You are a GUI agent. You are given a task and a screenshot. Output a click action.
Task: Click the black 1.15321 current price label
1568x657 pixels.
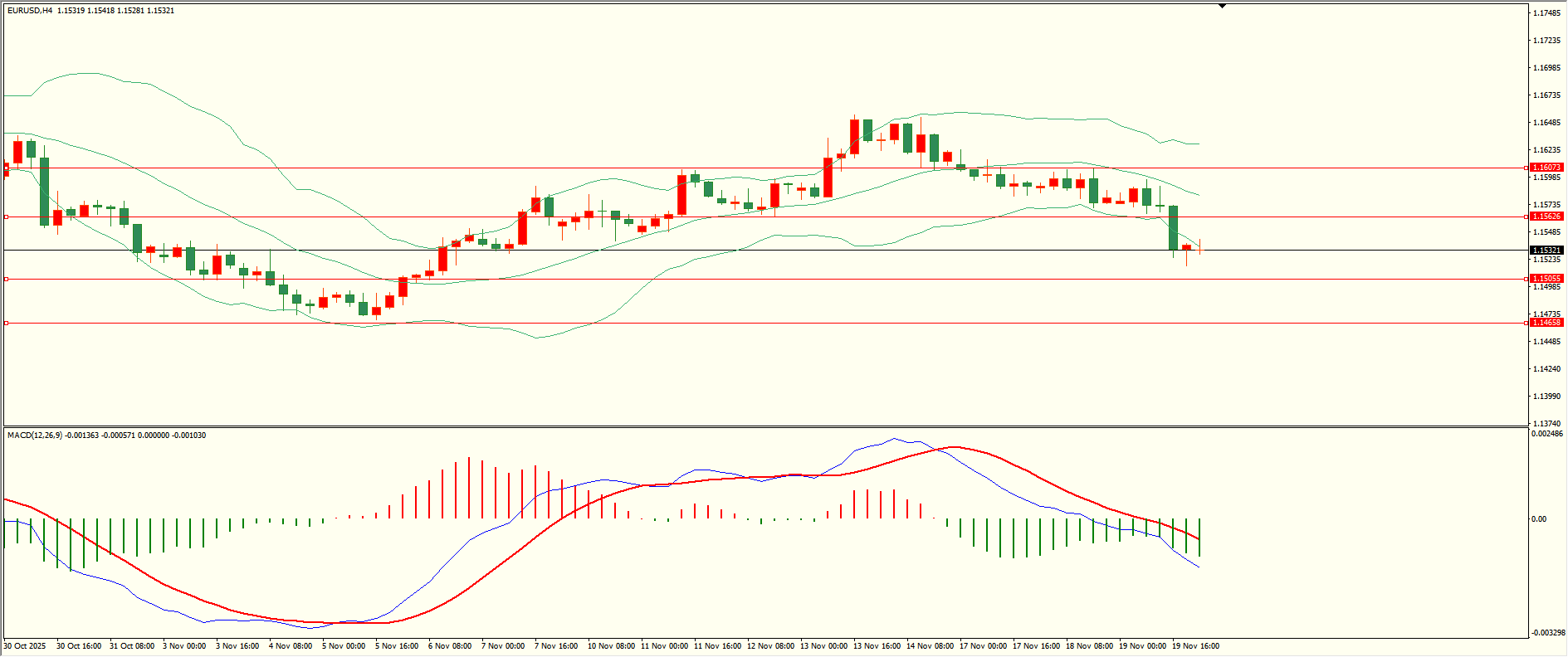coord(1546,251)
